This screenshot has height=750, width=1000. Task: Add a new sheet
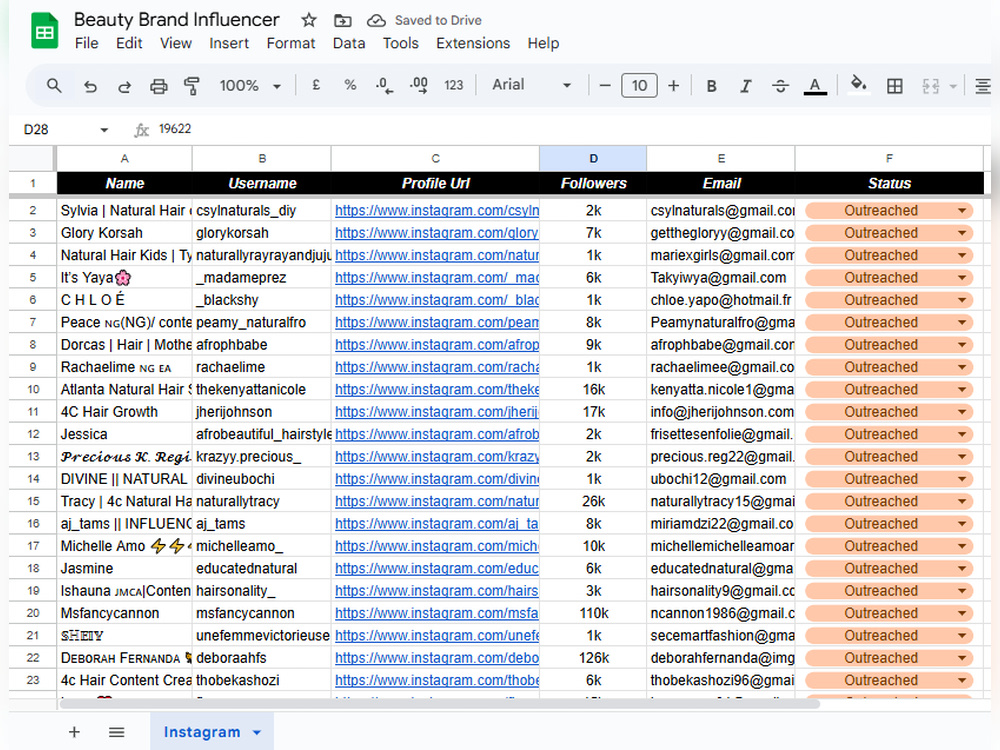click(74, 732)
